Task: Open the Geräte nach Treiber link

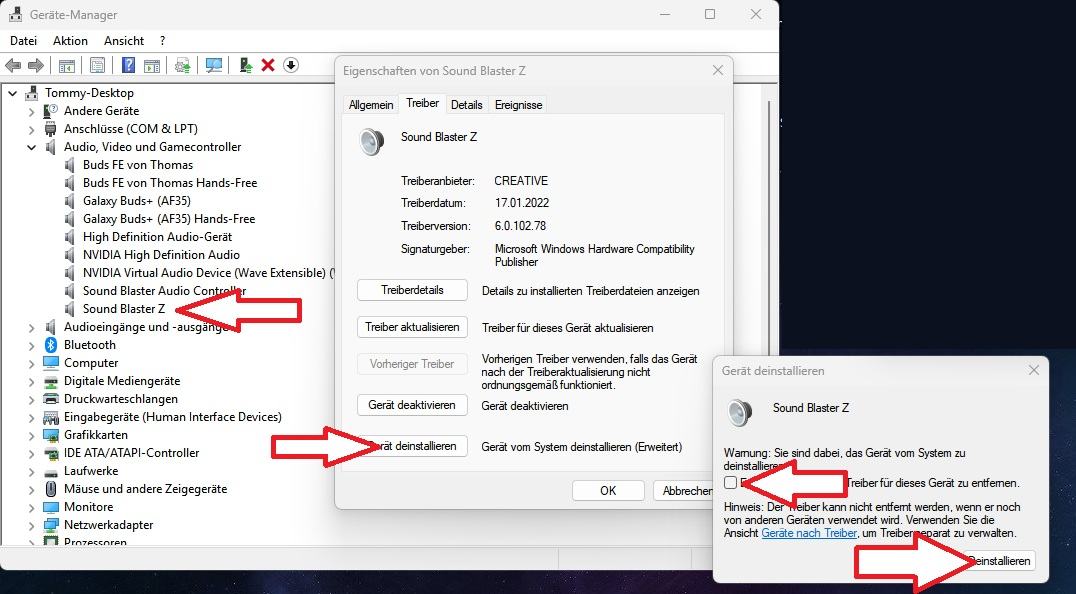Action: pos(809,533)
